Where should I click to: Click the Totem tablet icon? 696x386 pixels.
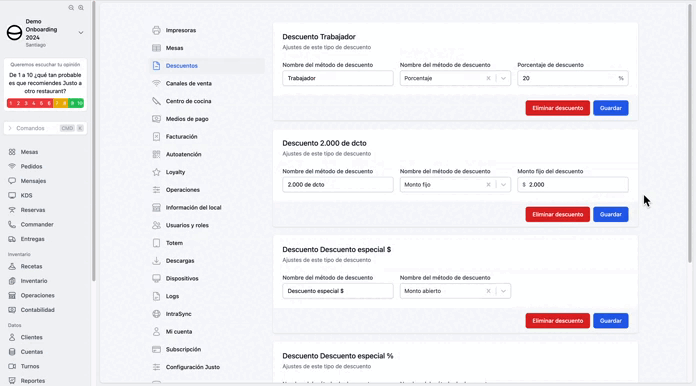coord(156,243)
